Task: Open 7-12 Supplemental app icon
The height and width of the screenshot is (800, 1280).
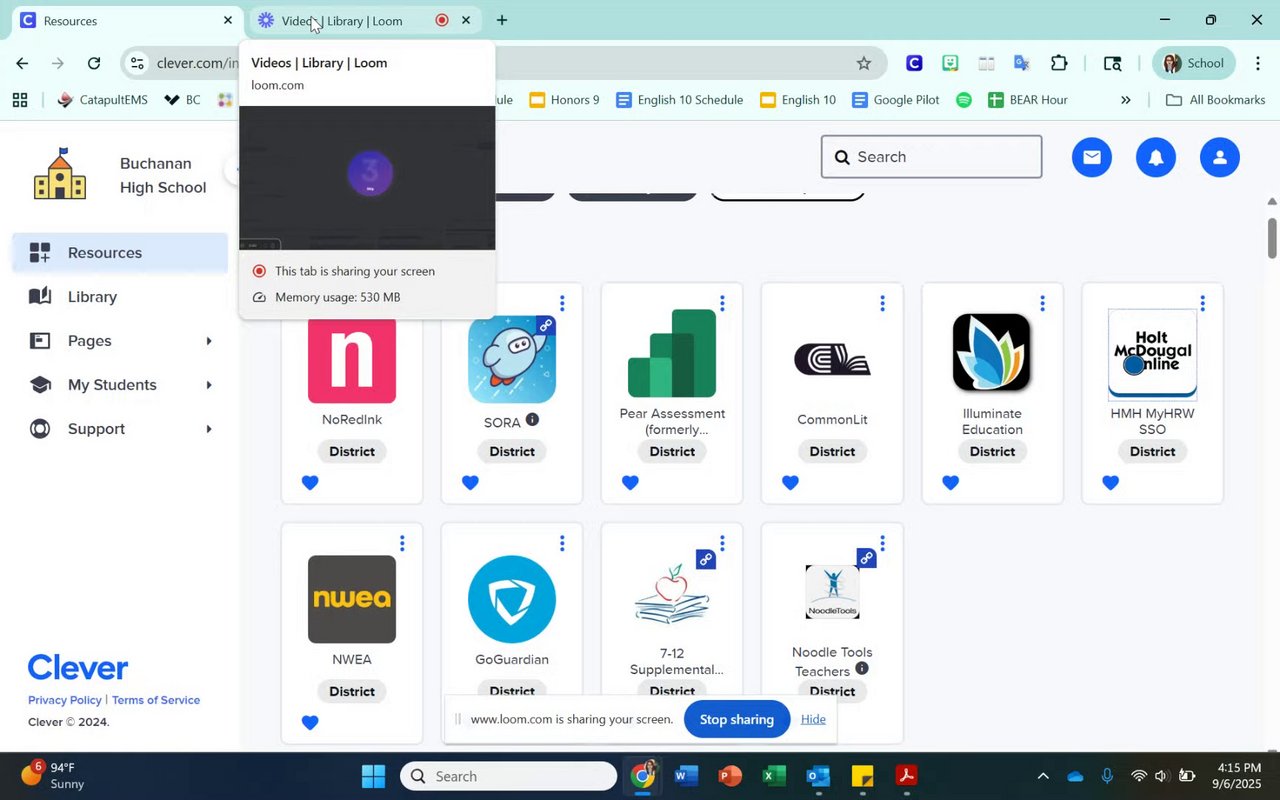Action: 672,593
